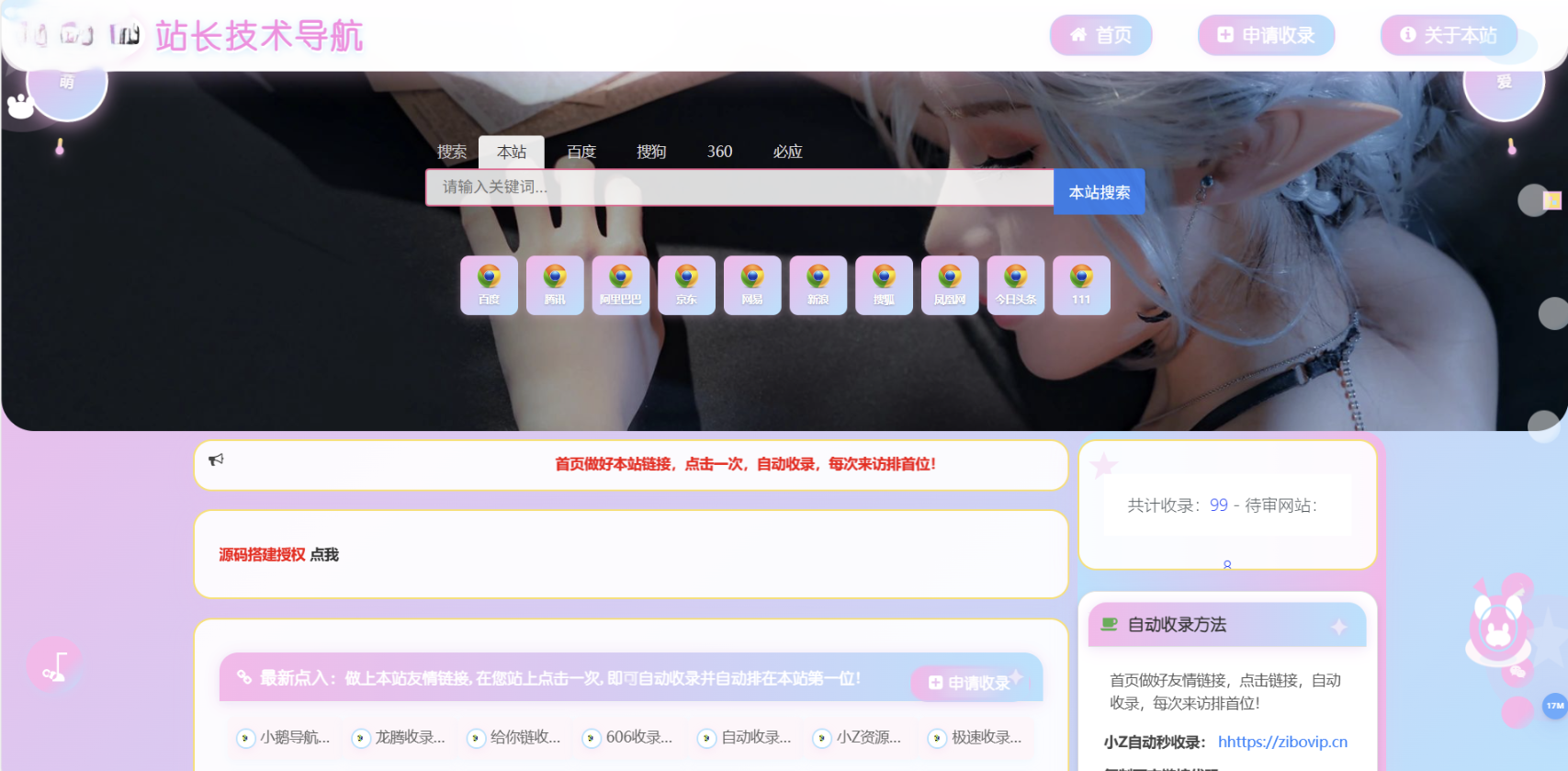The image size is (1568, 771).
Task: Open the 龙腾收录... site link
Action: click(400, 737)
